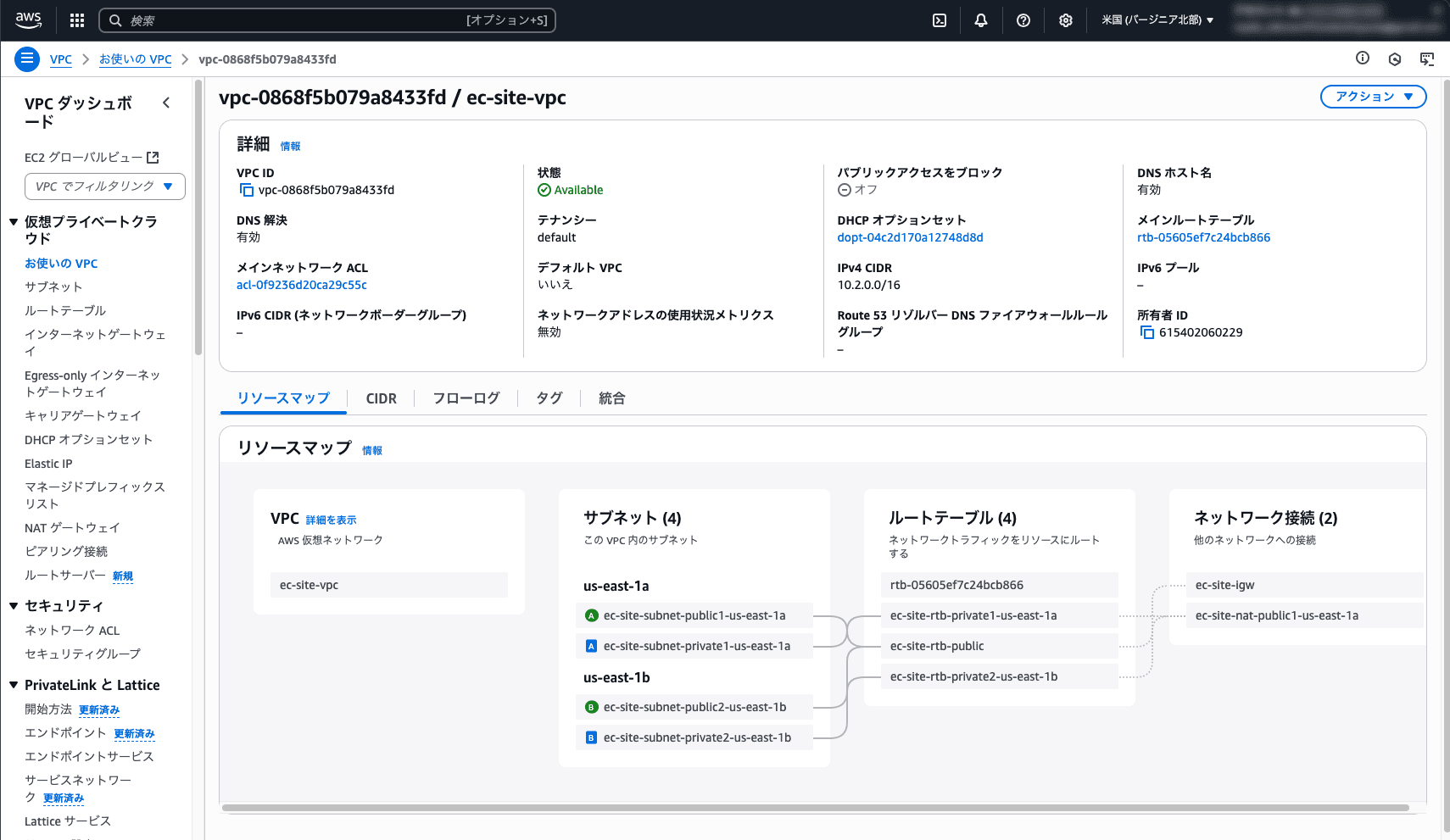The height and width of the screenshot is (840, 1450).
Task: Open the VPC filter dropdown
Action: point(105,186)
